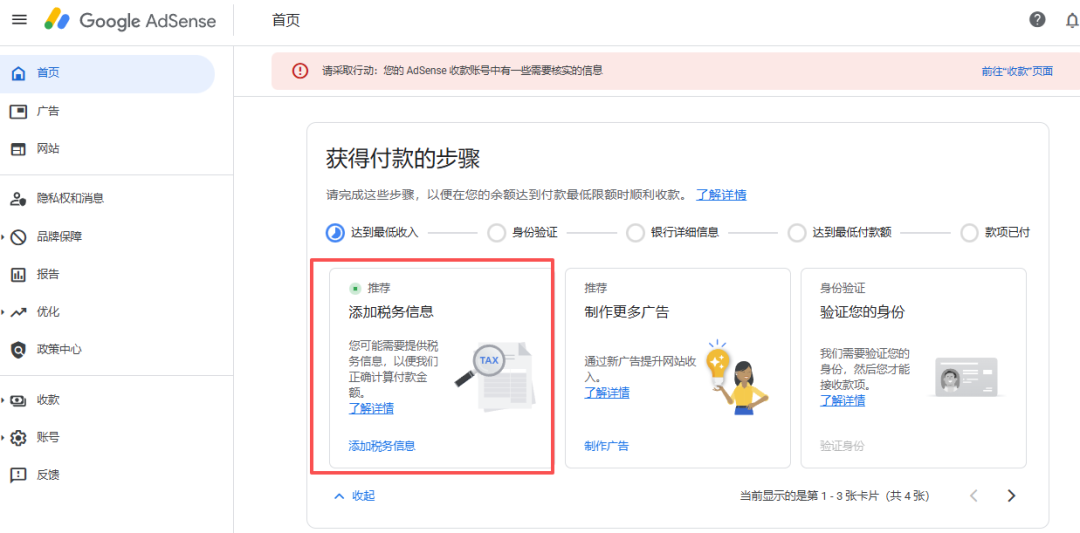Select the 达到最低收入 step circle
Viewport: 1080px width, 533px height.
coord(335,233)
